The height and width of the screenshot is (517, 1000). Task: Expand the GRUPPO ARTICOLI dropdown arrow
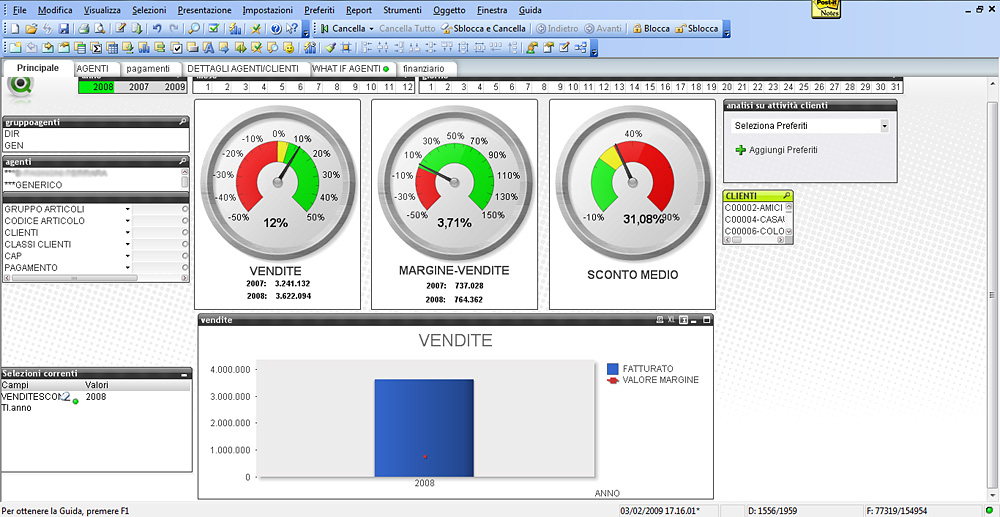tap(127, 209)
